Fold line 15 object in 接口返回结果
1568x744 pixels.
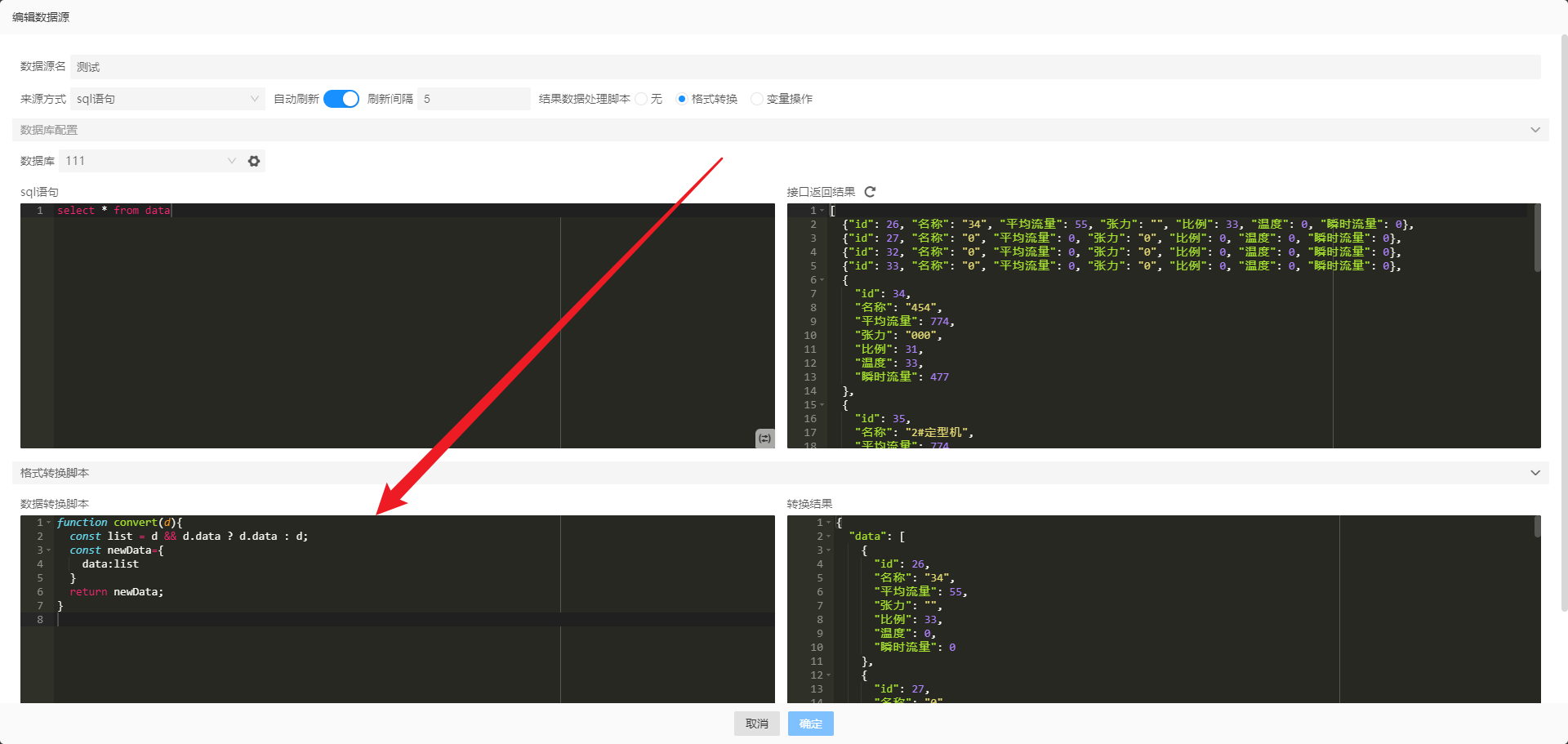coord(822,405)
